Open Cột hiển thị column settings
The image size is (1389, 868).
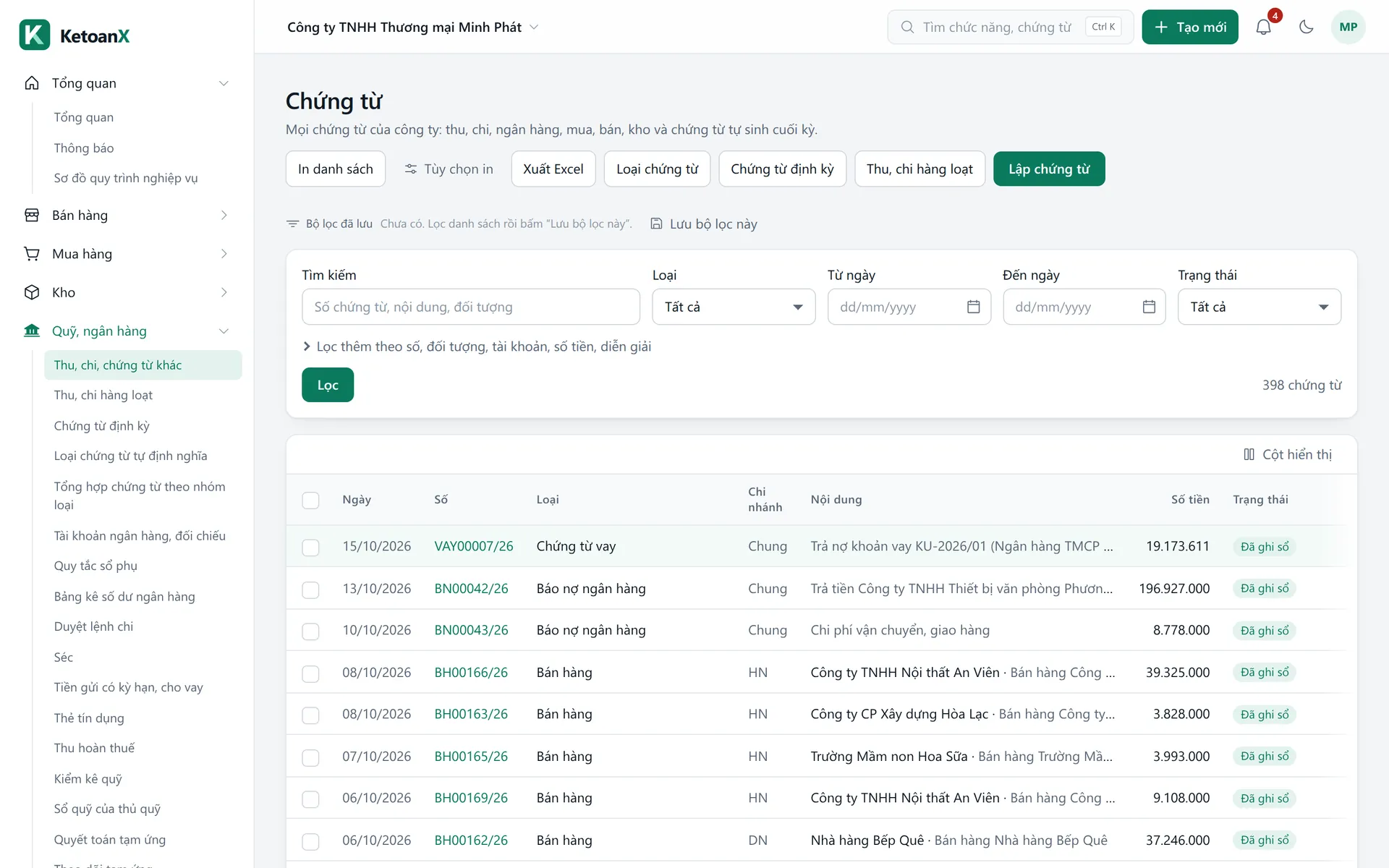(1288, 454)
